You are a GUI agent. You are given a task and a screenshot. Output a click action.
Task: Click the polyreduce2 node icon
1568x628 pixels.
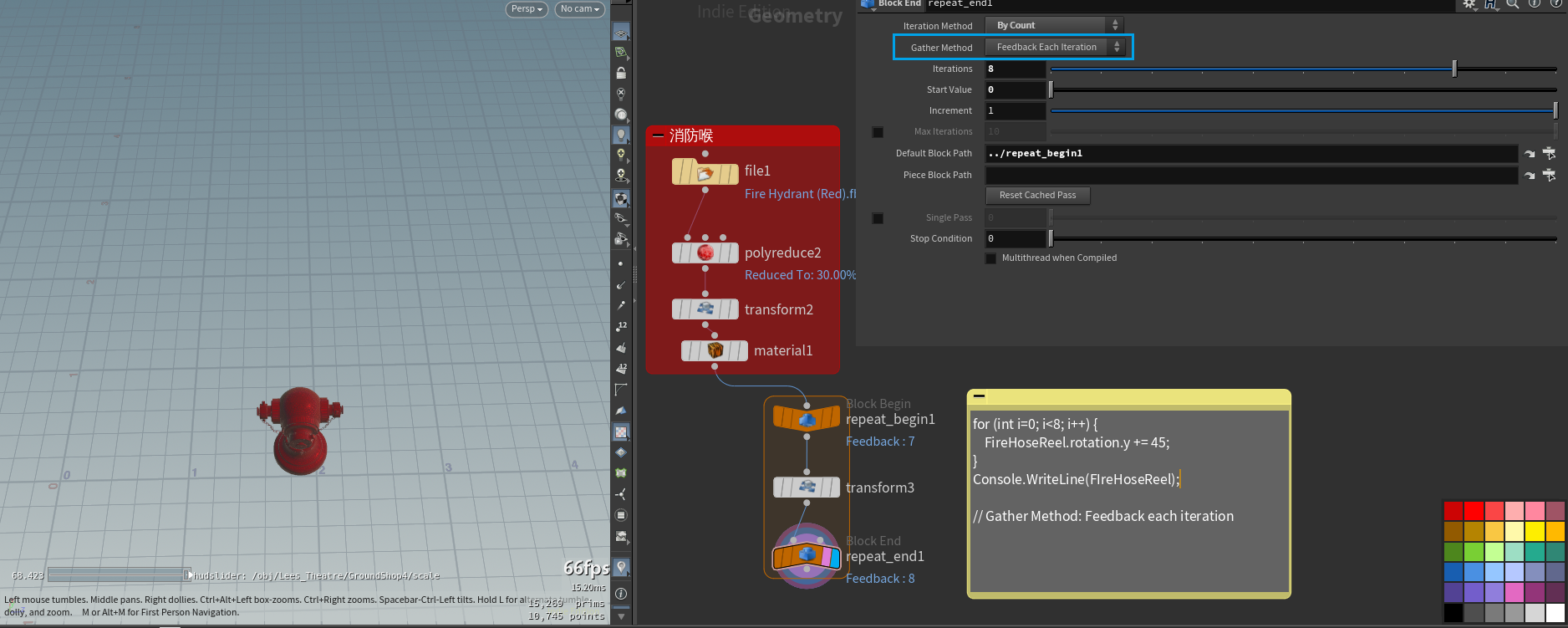click(705, 253)
